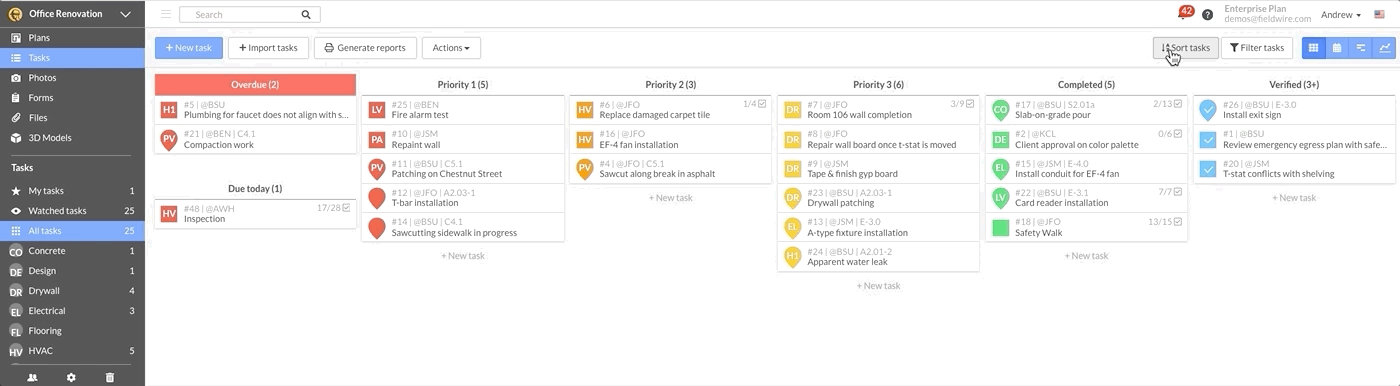The image size is (1400, 386).
Task: Toggle checkbox on Review emergency egress plan task
Action: 1207,140
